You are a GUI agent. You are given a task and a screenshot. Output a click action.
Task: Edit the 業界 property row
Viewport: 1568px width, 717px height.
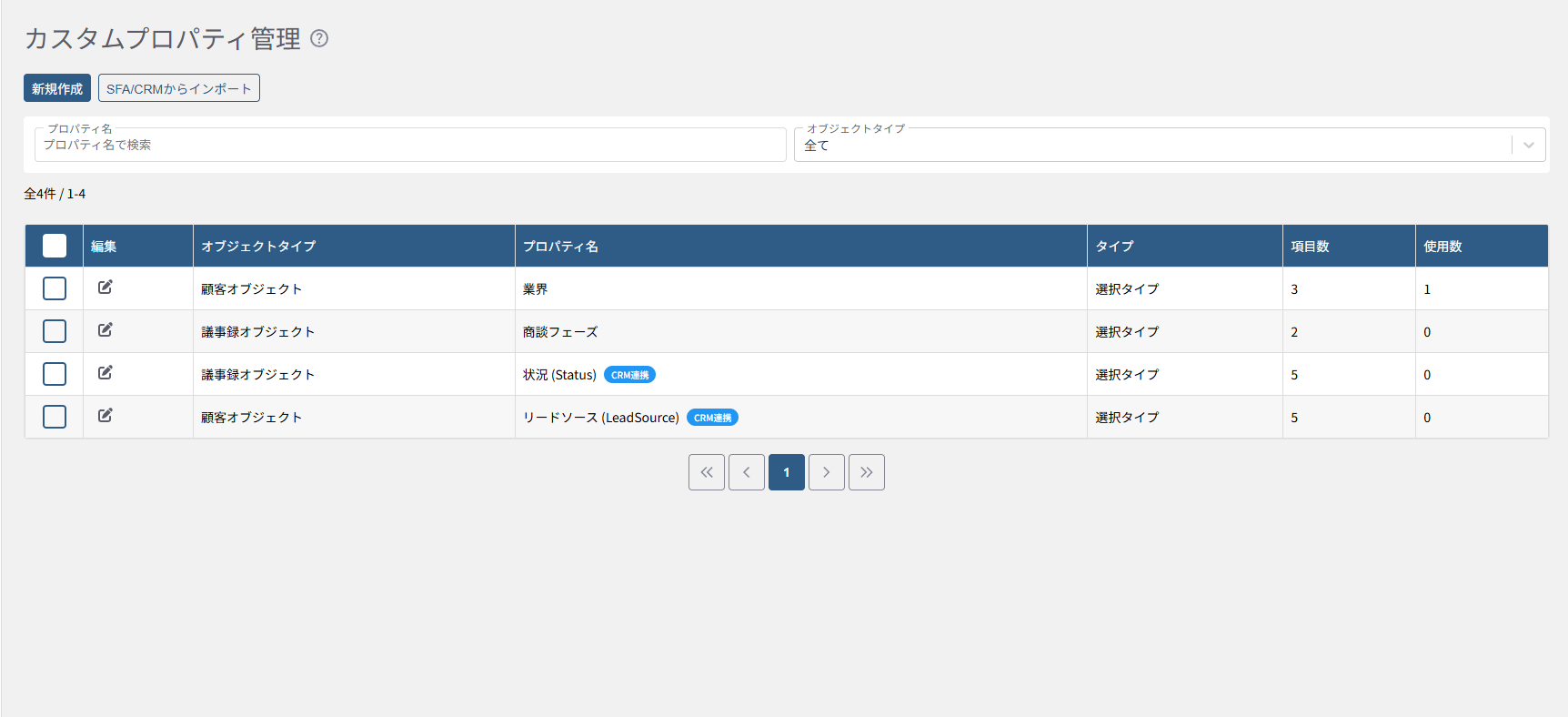(x=106, y=288)
